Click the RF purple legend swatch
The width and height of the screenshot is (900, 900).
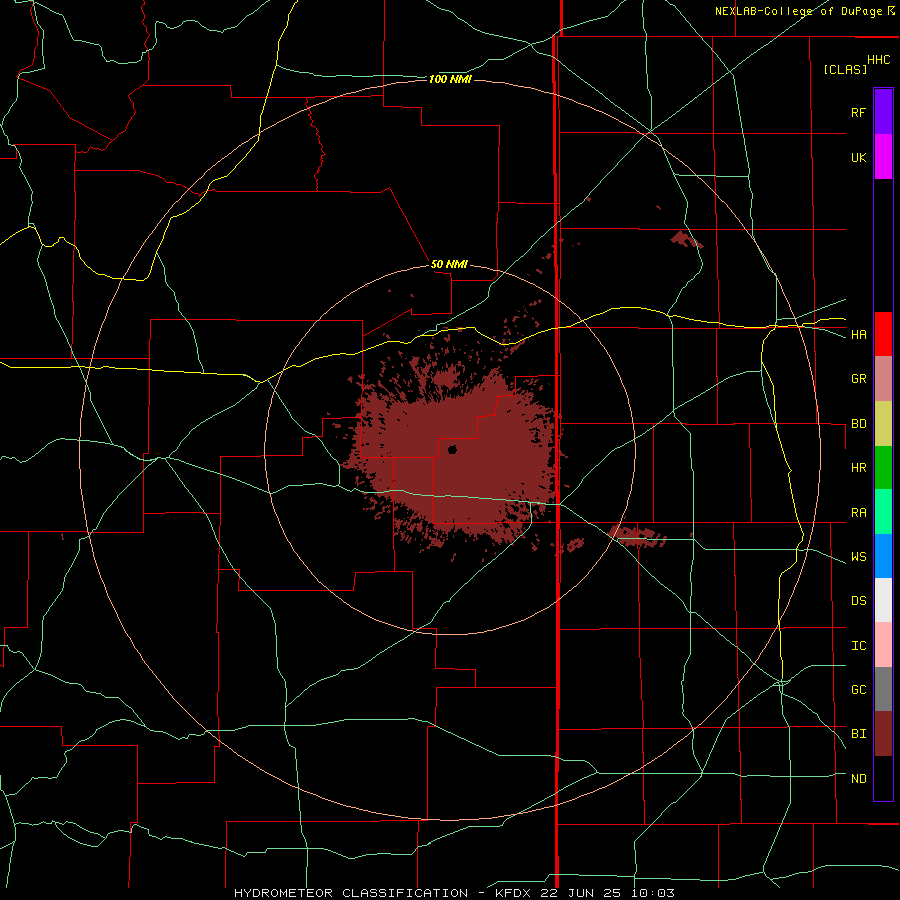[x=883, y=112]
